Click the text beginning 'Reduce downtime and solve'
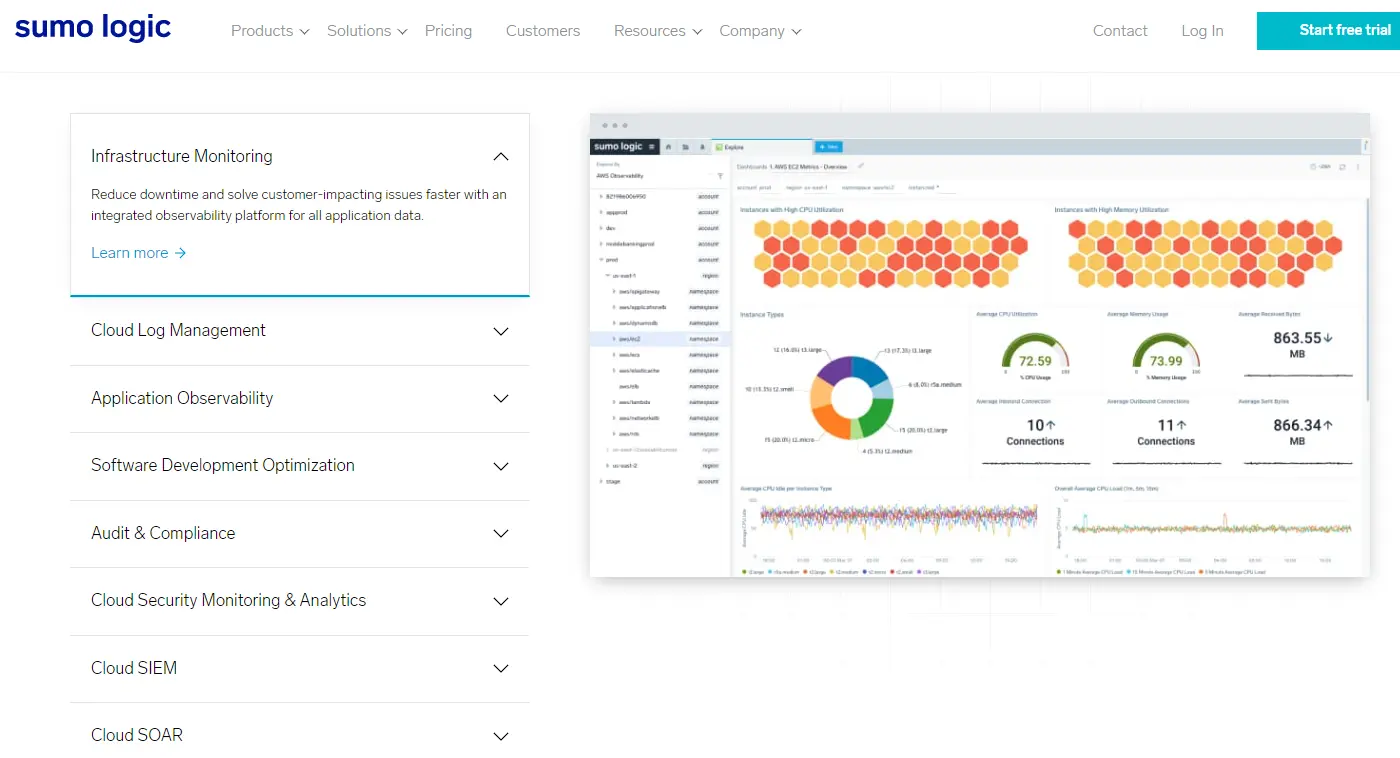 point(299,205)
